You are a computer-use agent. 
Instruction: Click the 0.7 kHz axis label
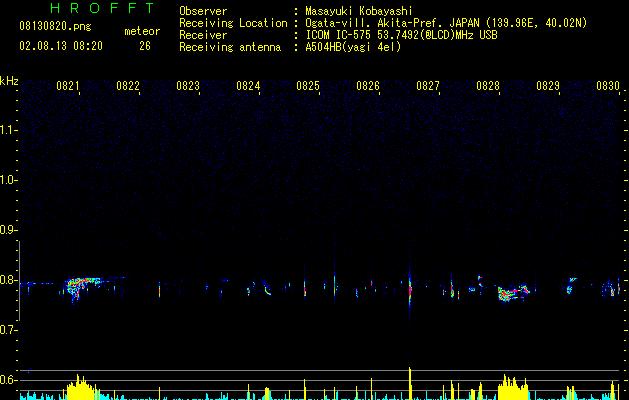(x=7, y=330)
